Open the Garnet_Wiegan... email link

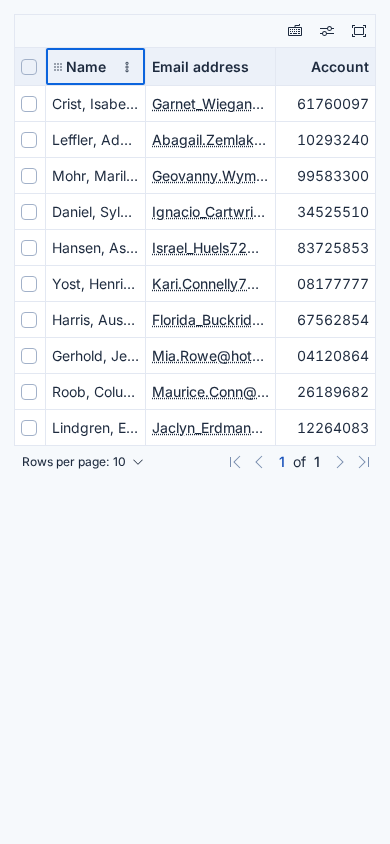(209, 104)
